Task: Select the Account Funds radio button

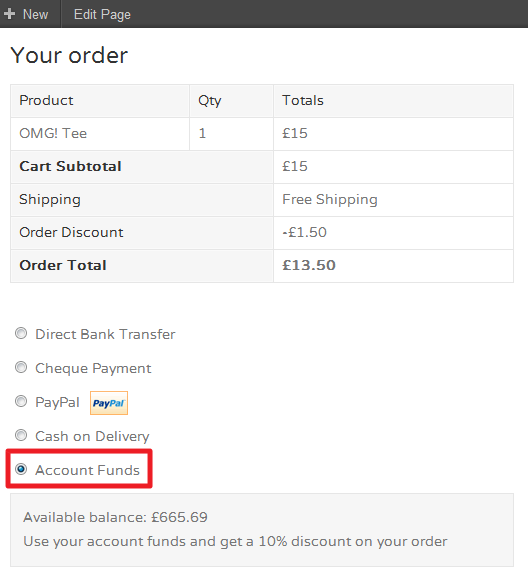Action: pyautogui.click(x=21, y=469)
